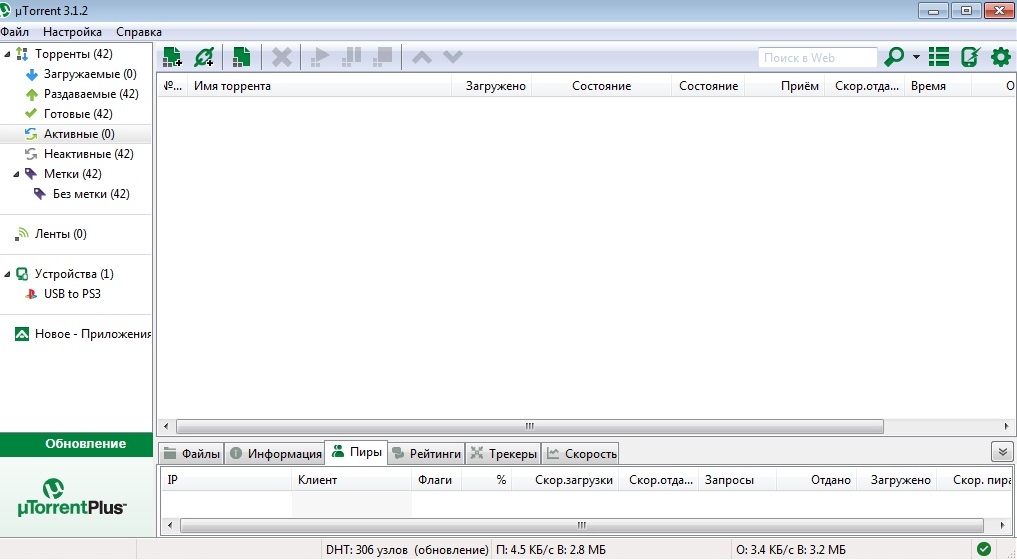
Task: Click the green list view icon in toolbar
Action: click(x=938, y=57)
